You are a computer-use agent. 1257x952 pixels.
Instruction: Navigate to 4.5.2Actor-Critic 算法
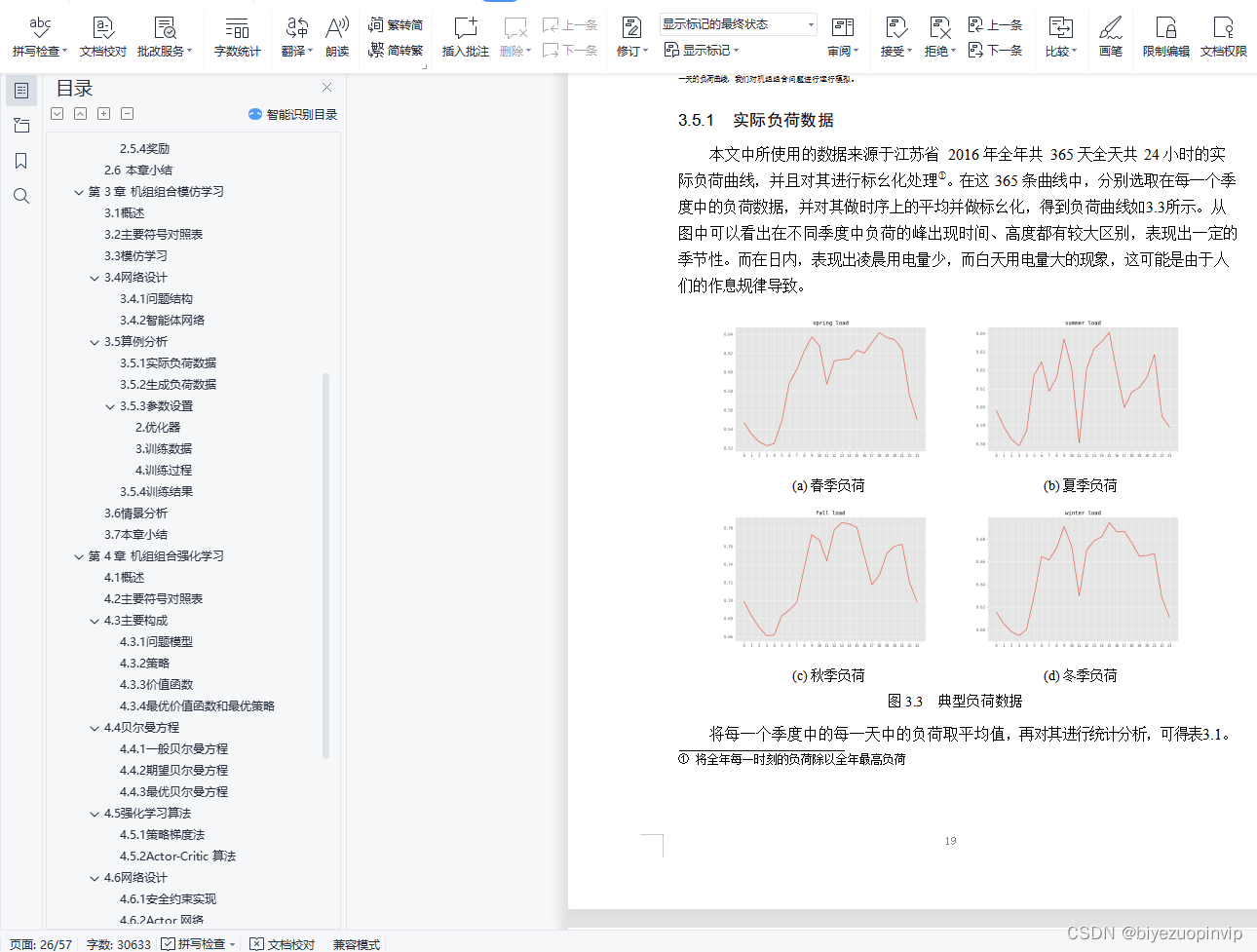[x=178, y=857]
